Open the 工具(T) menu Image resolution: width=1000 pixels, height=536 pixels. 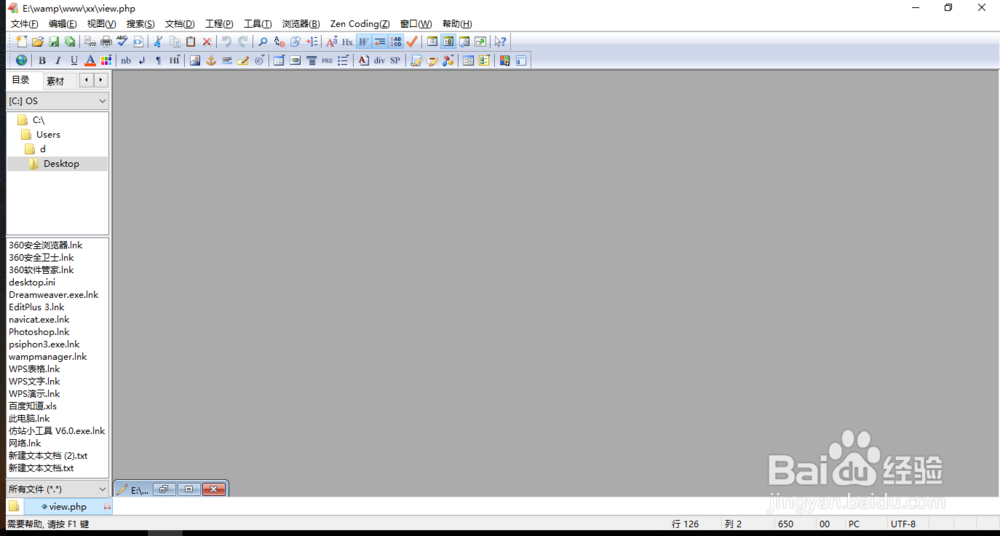click(258, 24)
